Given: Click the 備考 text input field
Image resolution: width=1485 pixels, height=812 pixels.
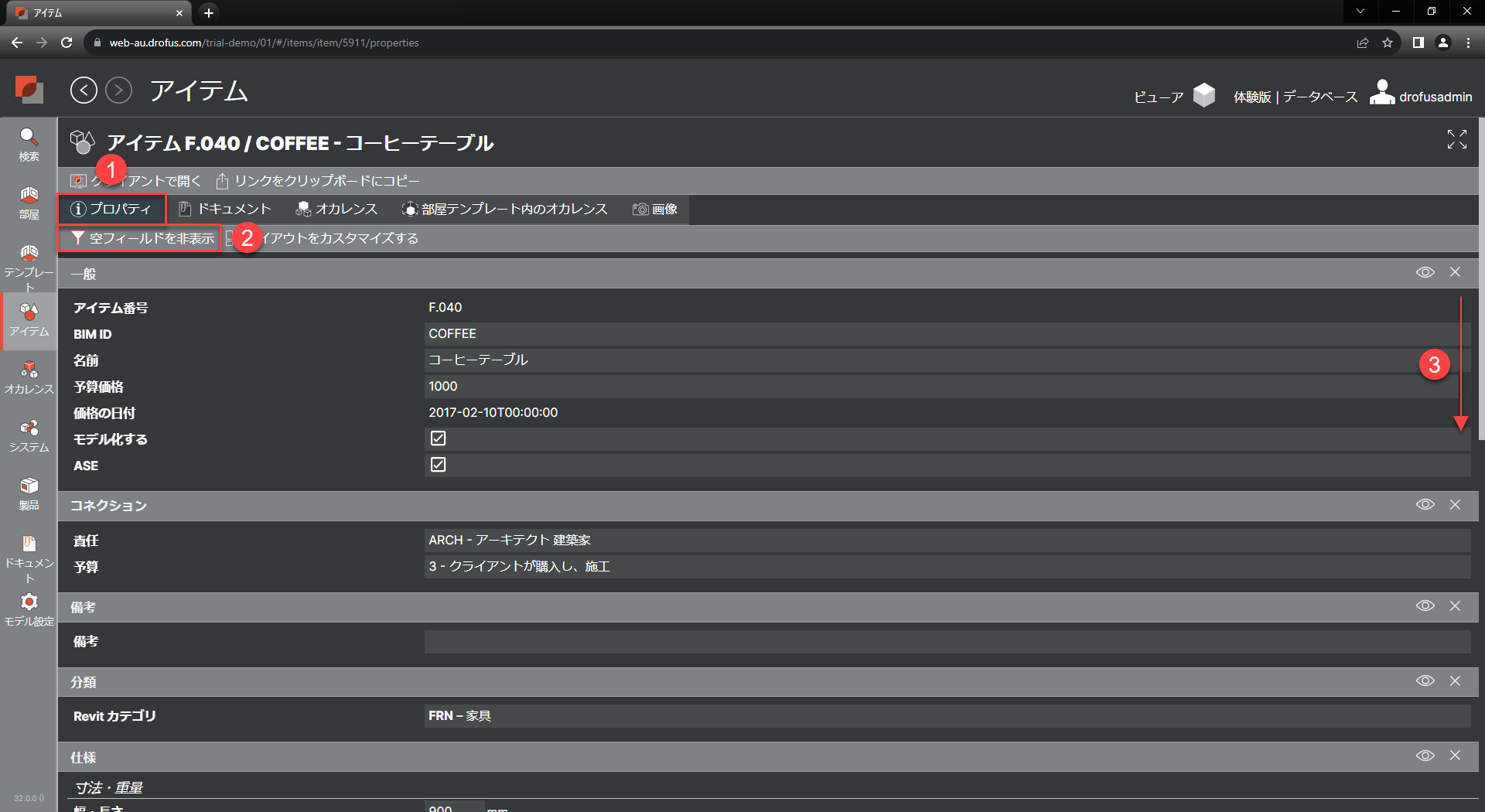Looking at the screenshot, I should coord(947,641).
